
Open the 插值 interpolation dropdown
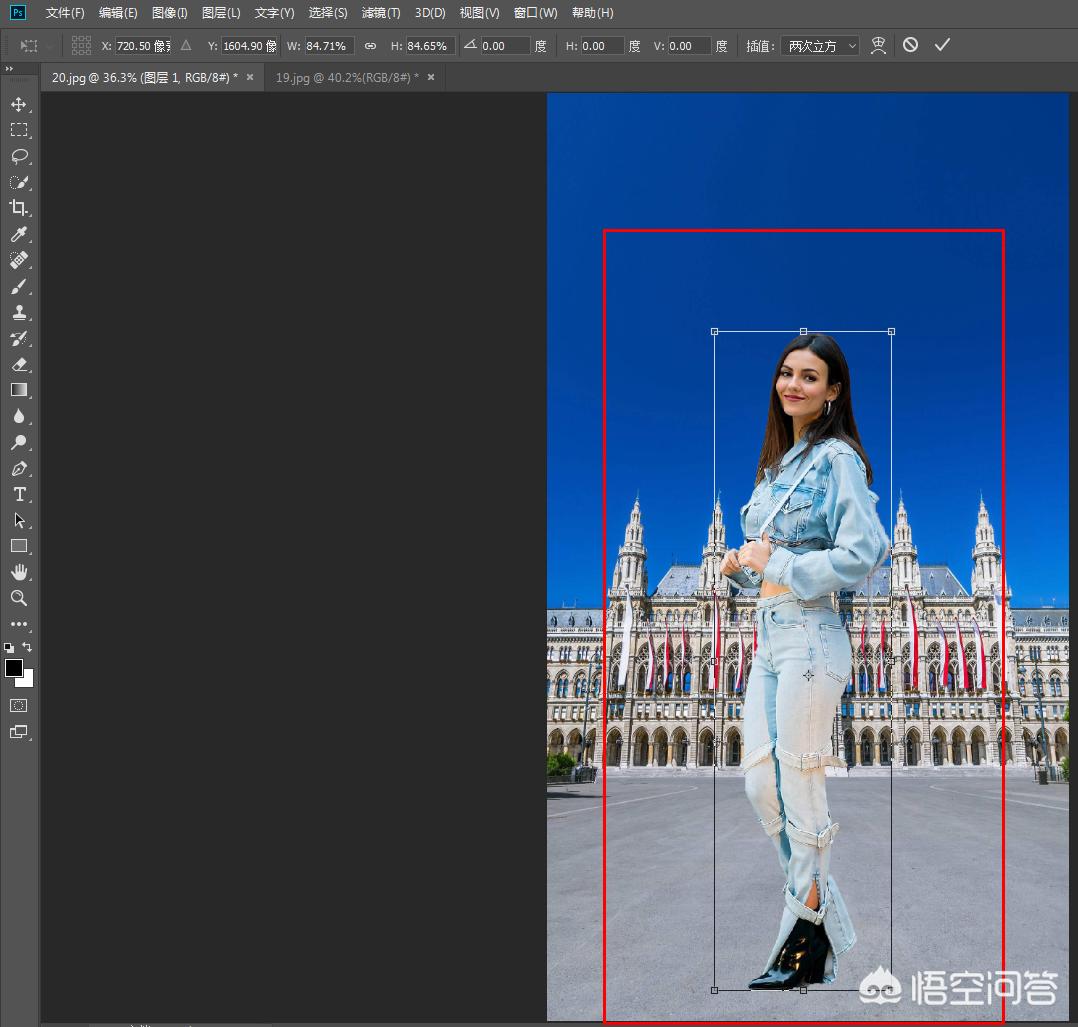pos(820,45)
